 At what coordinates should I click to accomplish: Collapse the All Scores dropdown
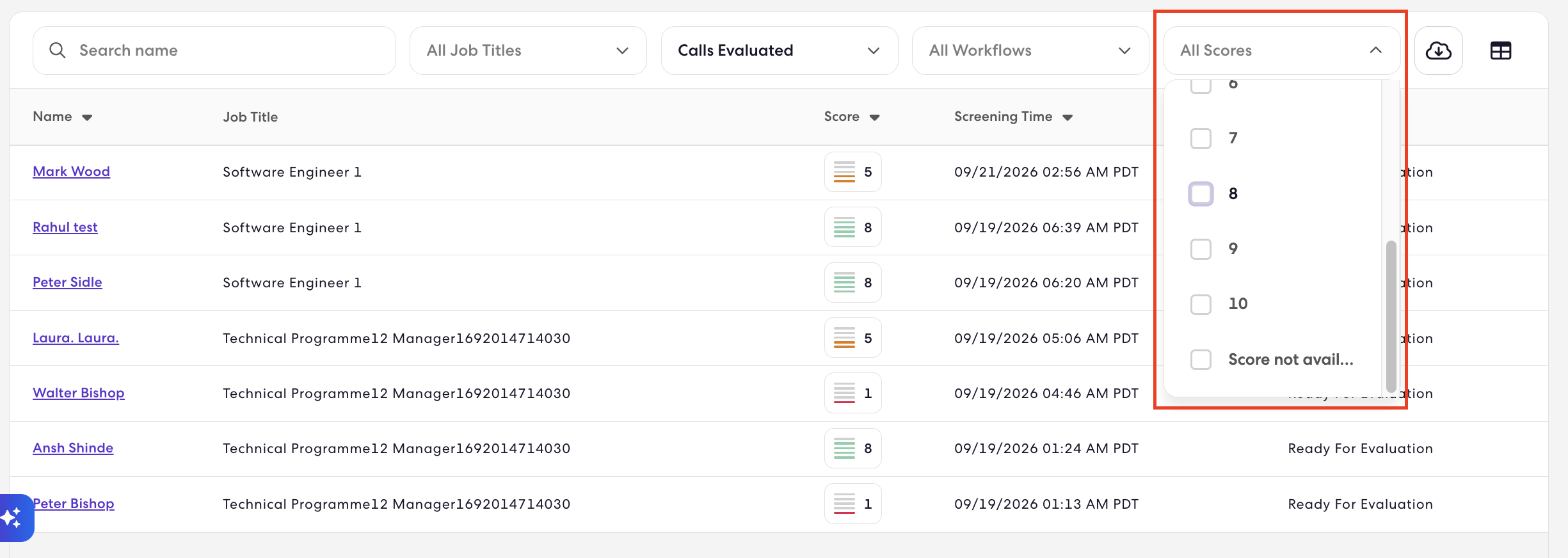(x=1281, y=51)
